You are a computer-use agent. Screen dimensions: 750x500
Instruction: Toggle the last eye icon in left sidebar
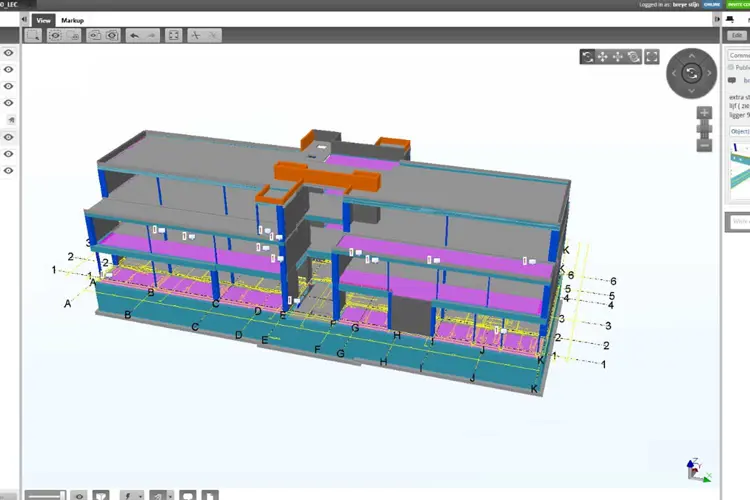[x=9, y=171]
